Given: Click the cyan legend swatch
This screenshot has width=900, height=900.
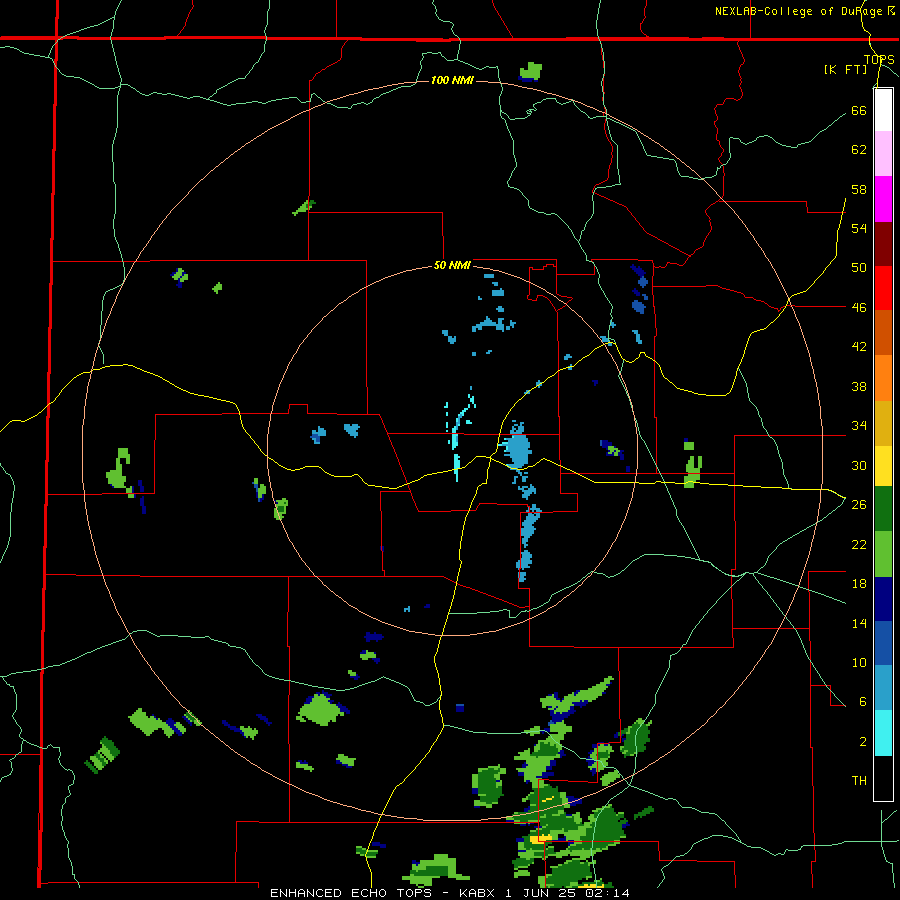Looking at the screenshot, I should point(883,733).
